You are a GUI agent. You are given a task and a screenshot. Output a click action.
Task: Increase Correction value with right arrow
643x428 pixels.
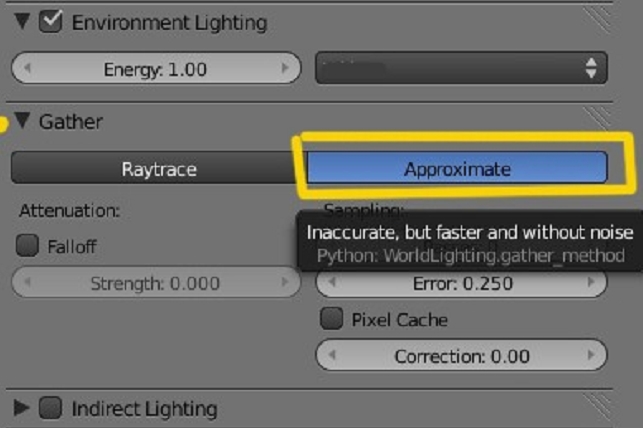pyautogui.click(x=592, y=355)
